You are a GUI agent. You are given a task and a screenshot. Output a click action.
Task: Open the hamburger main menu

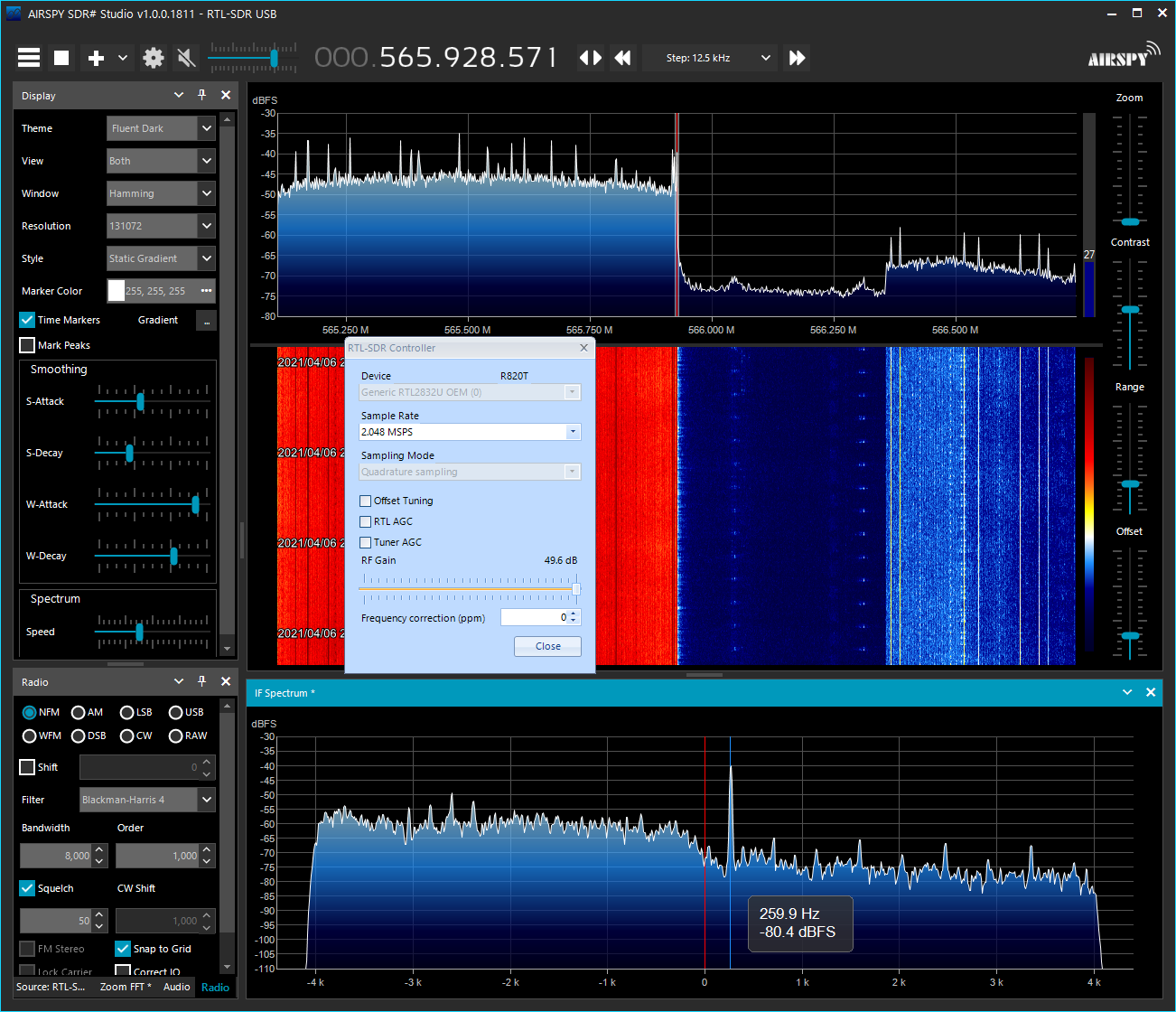[29, 58]
